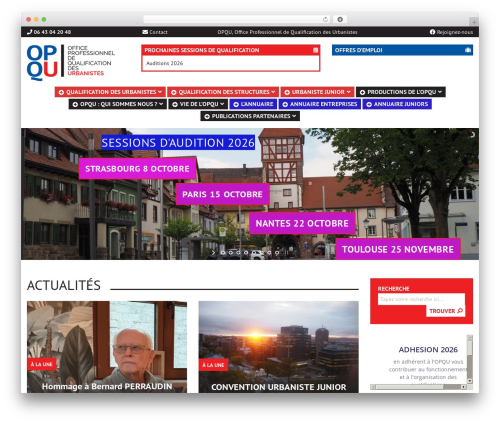Submit search with the Trouver button
Screen dimensions: 500x423
(446, 311)
